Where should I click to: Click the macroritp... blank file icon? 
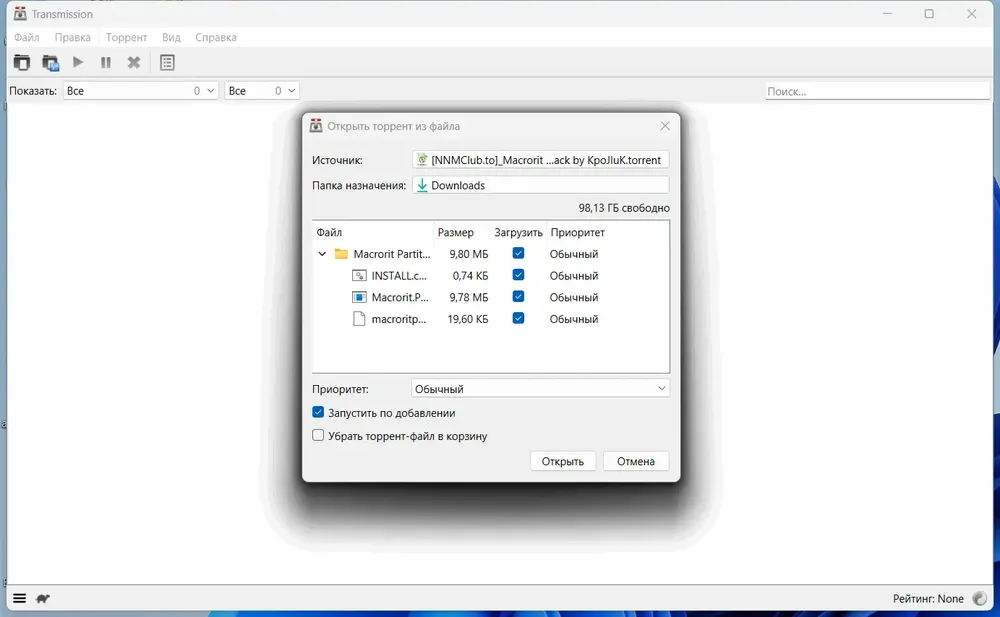(x=360, y=319)
